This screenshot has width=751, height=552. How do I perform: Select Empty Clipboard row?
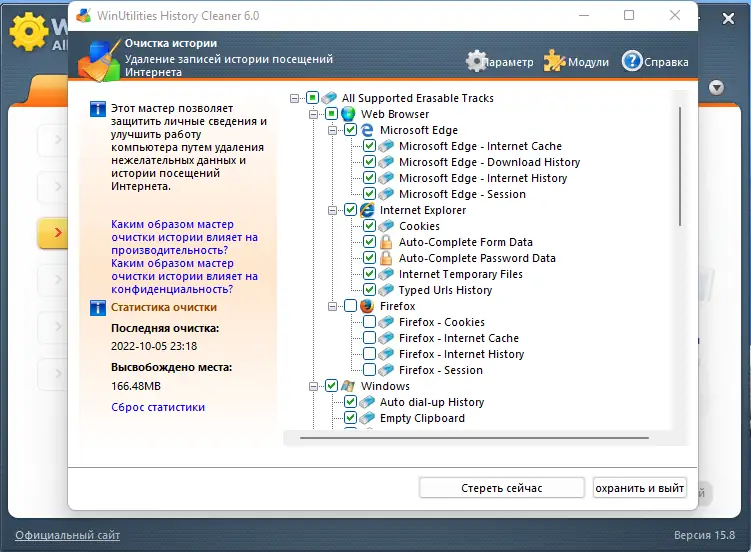point(422,418)
